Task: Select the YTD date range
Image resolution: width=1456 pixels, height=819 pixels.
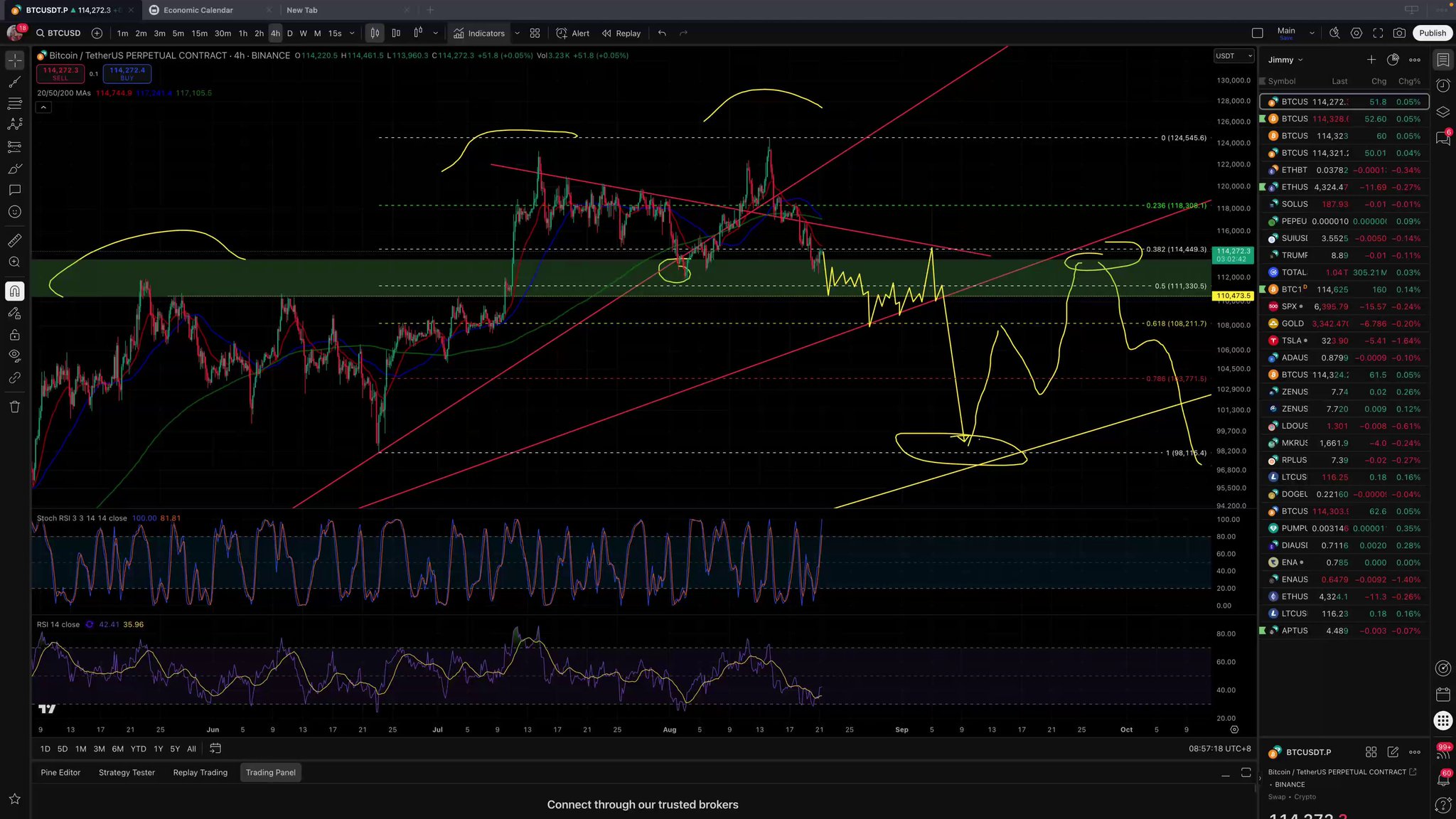Action: coord(139,749)
